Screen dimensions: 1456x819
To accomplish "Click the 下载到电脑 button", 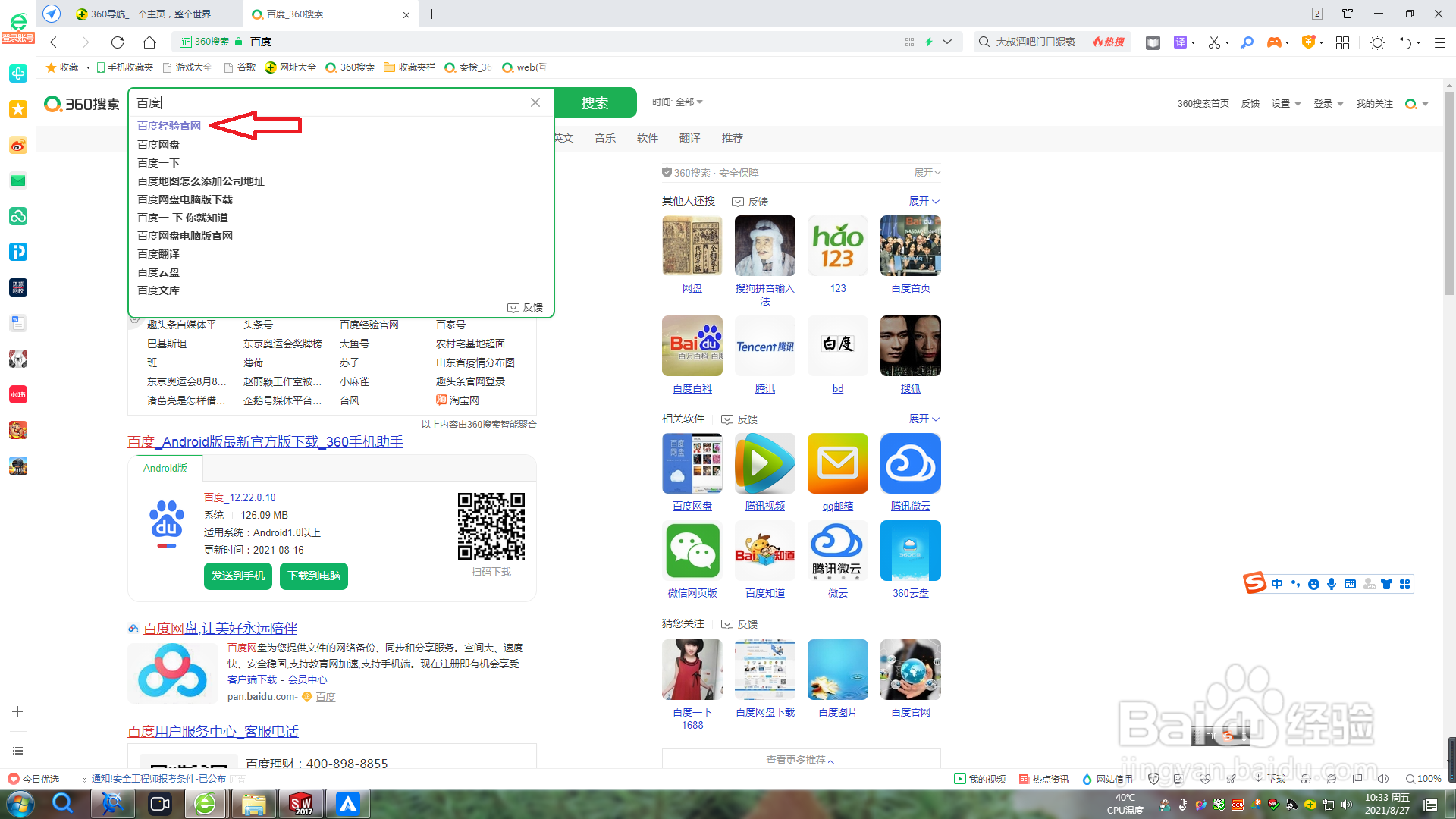I will pyautogui.click(x=314, y=576).
